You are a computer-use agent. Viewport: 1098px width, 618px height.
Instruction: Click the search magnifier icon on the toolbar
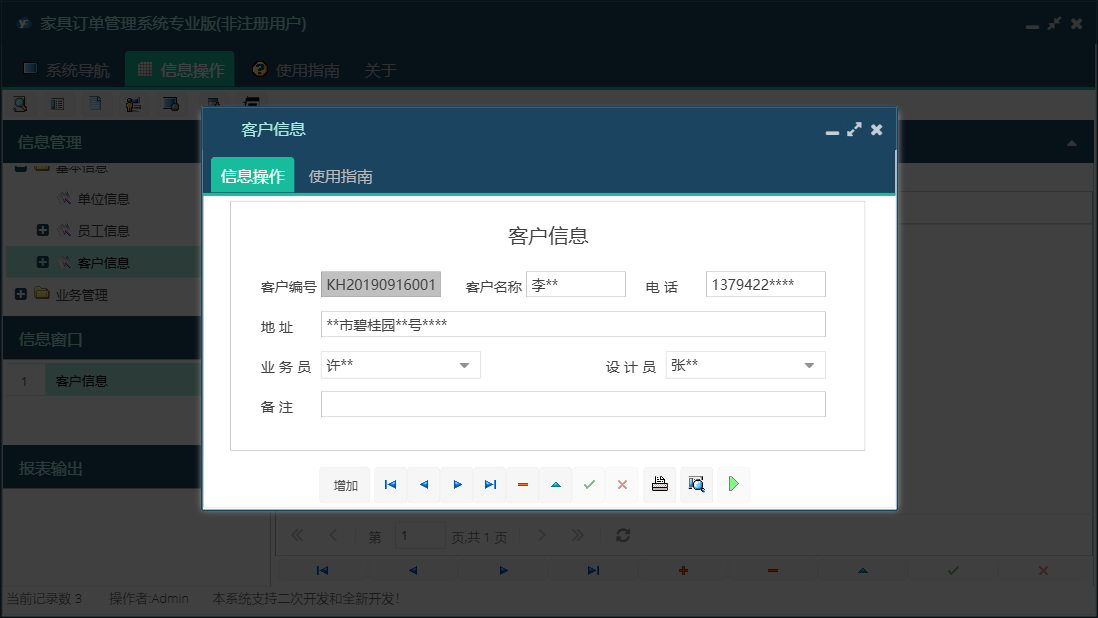(19, 103)
